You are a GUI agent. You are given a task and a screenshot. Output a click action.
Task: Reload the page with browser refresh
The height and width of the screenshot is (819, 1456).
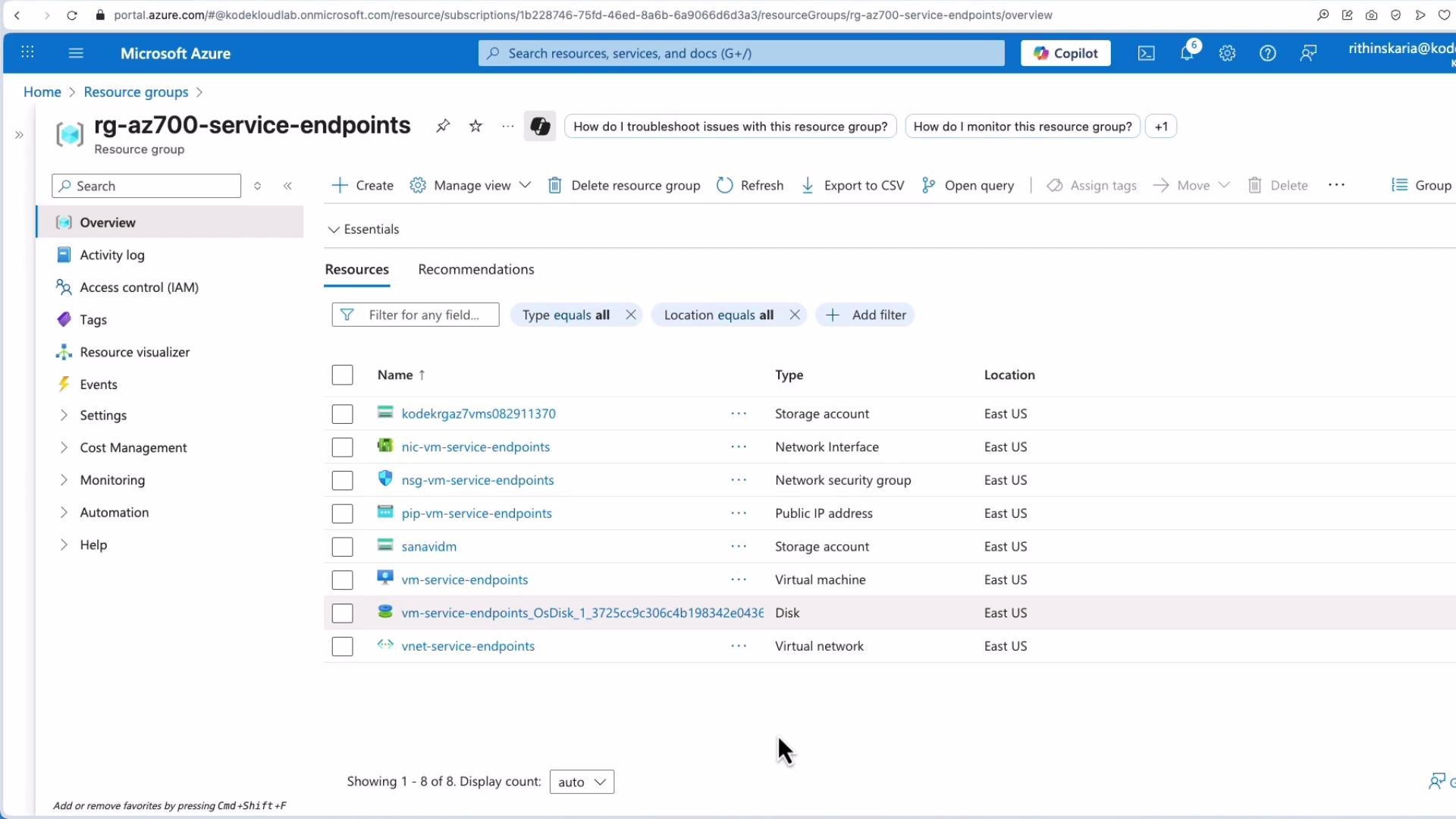(x=72, y=15)
